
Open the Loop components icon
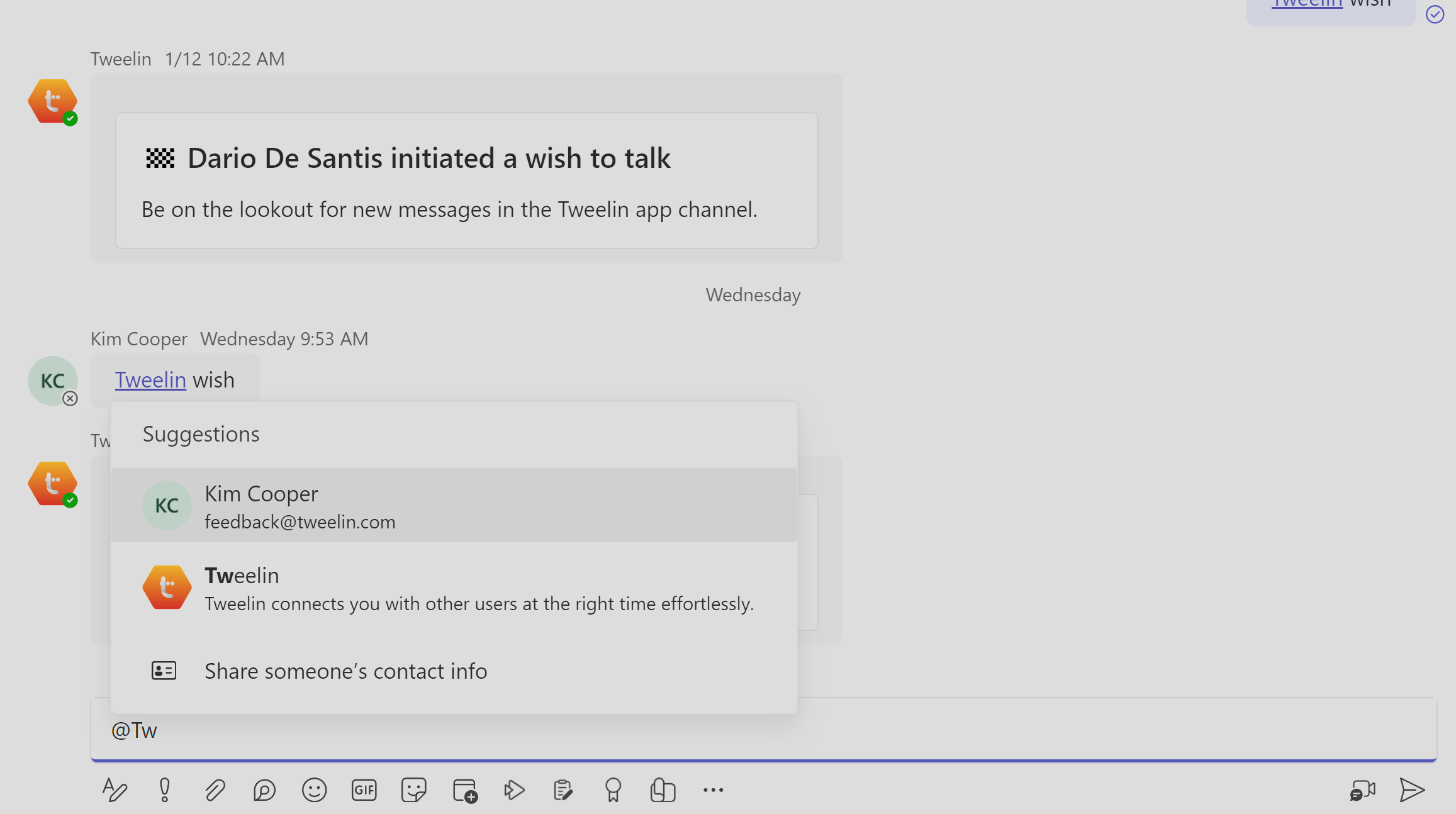[x=264, y=790]
